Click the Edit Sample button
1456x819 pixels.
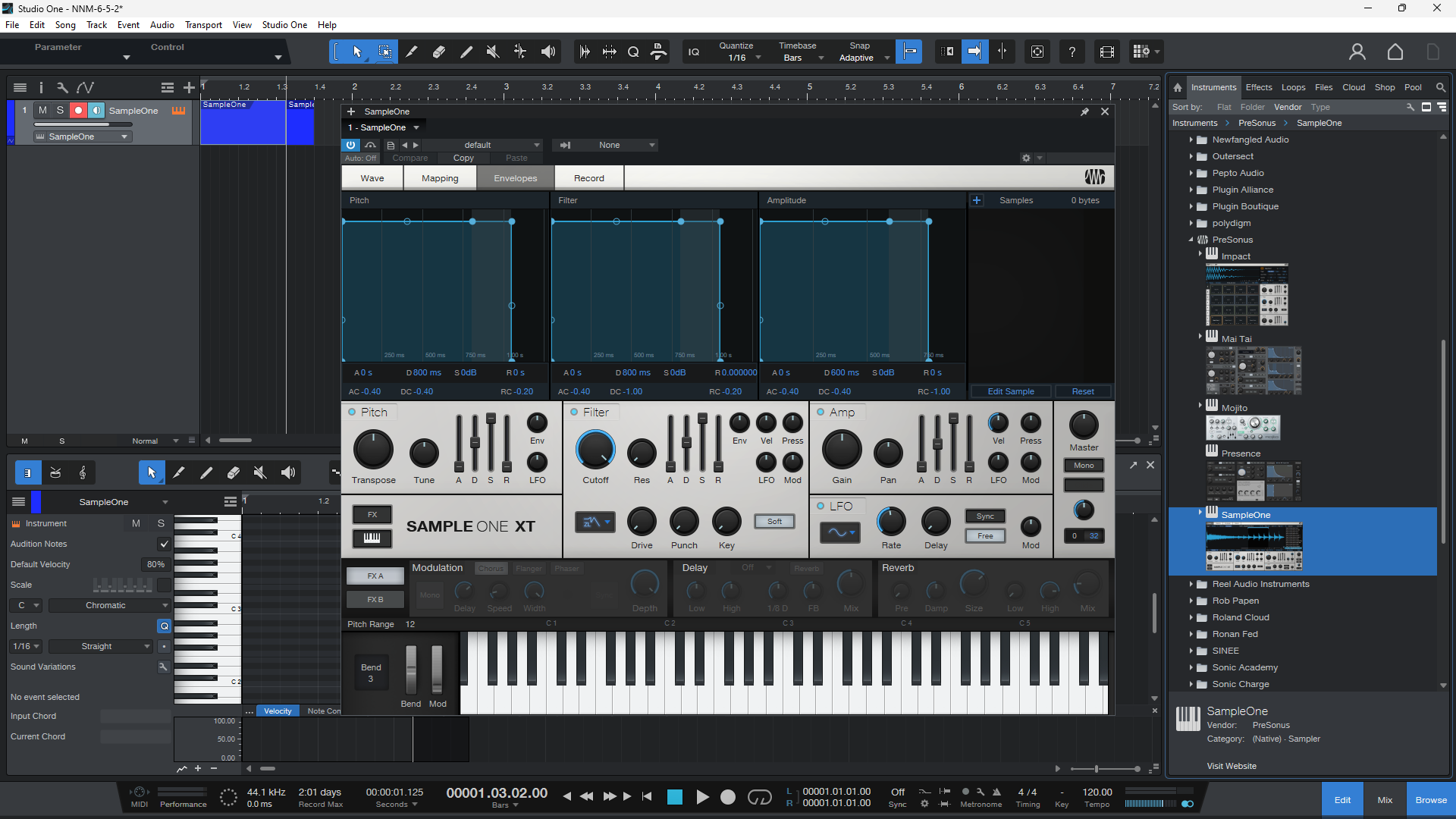(x=1011, y=391)
